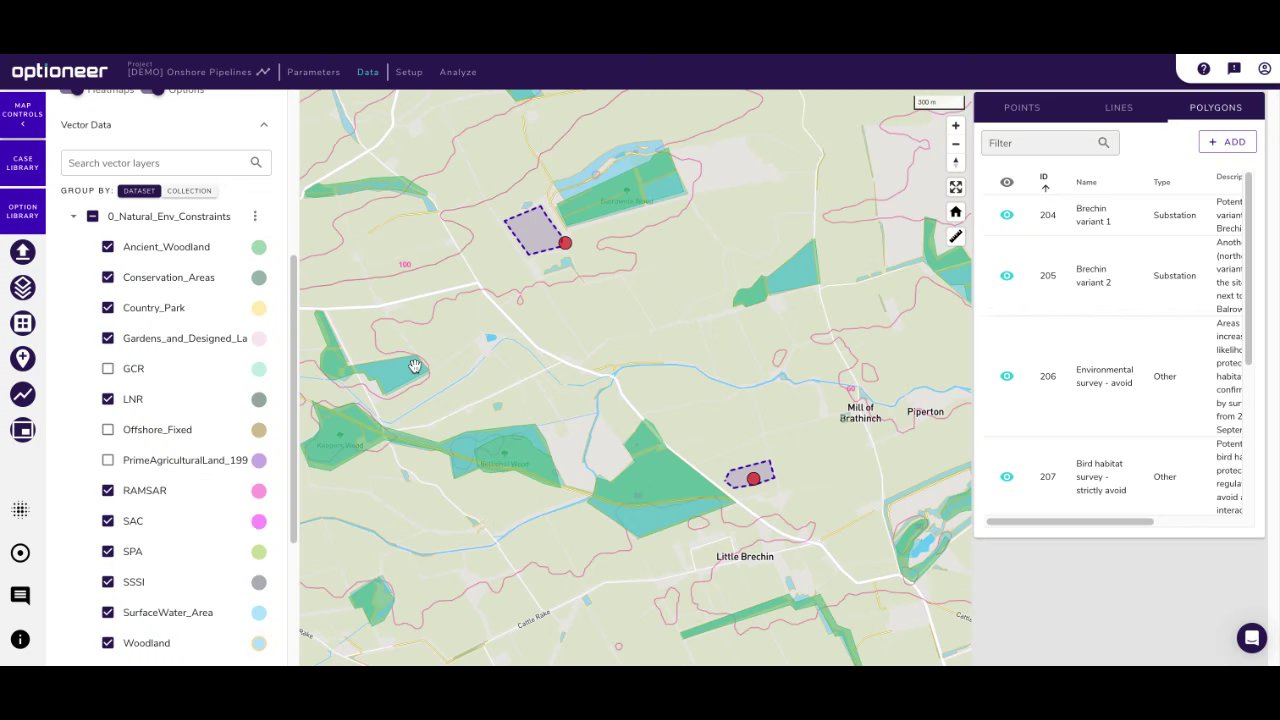Open the help question mark icon
This screenshot has height=720, width=1280.
point(1204,69)
